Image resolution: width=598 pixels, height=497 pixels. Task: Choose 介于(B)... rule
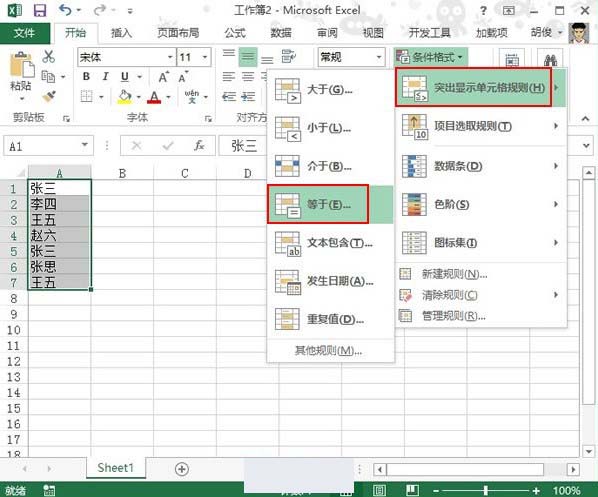pos(330,166)
